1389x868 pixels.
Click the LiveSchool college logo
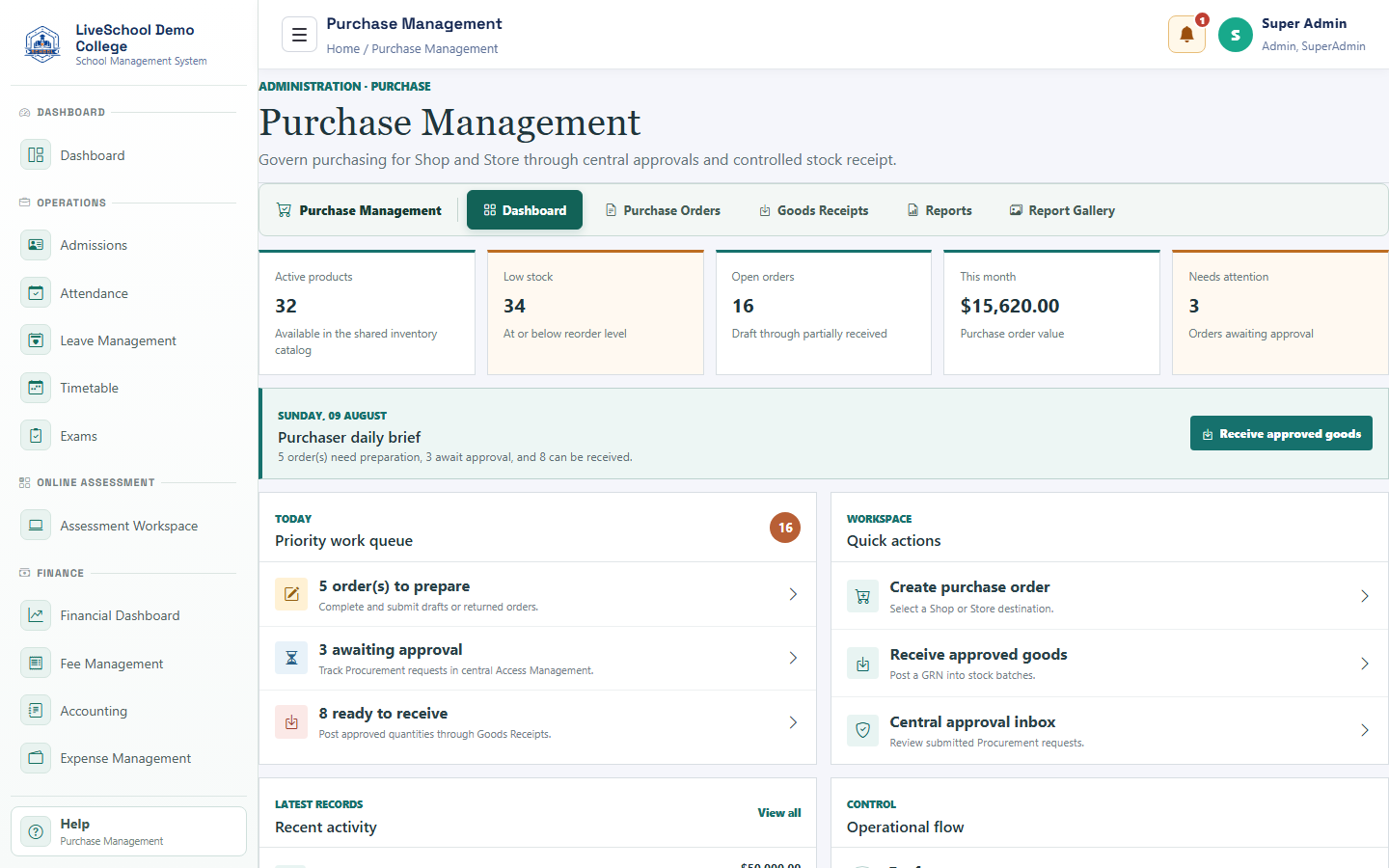[42, 44]
